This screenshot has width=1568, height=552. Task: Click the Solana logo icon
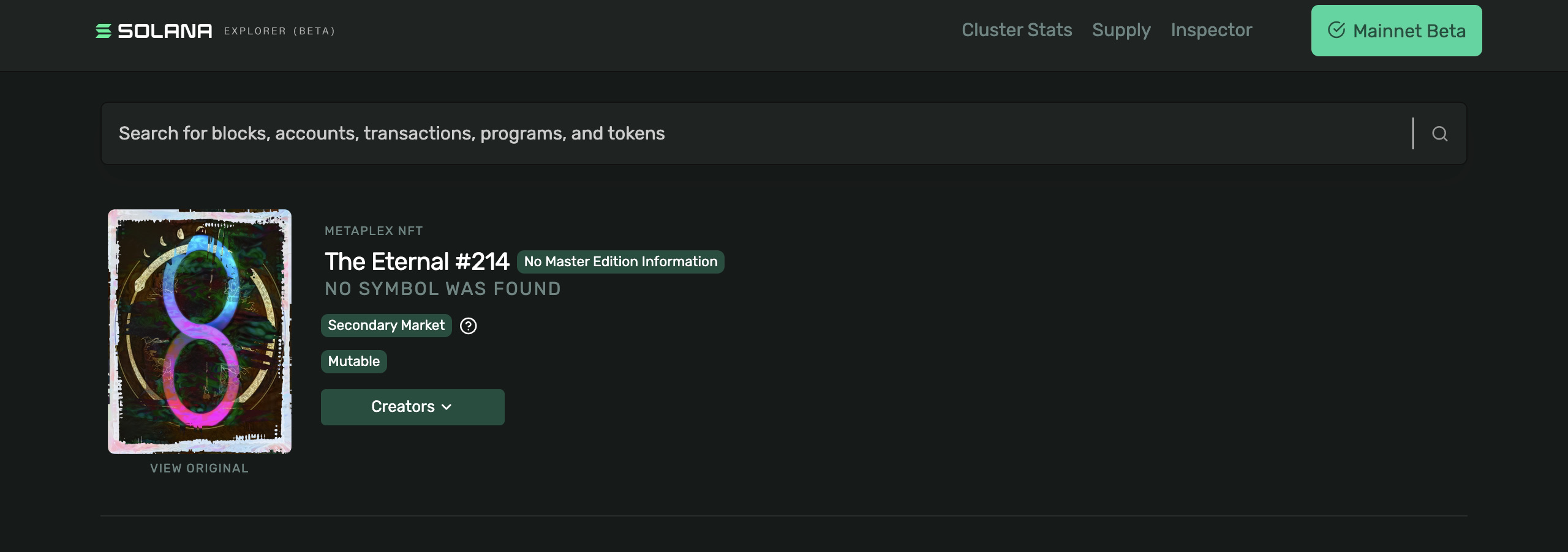click(104, 31)
